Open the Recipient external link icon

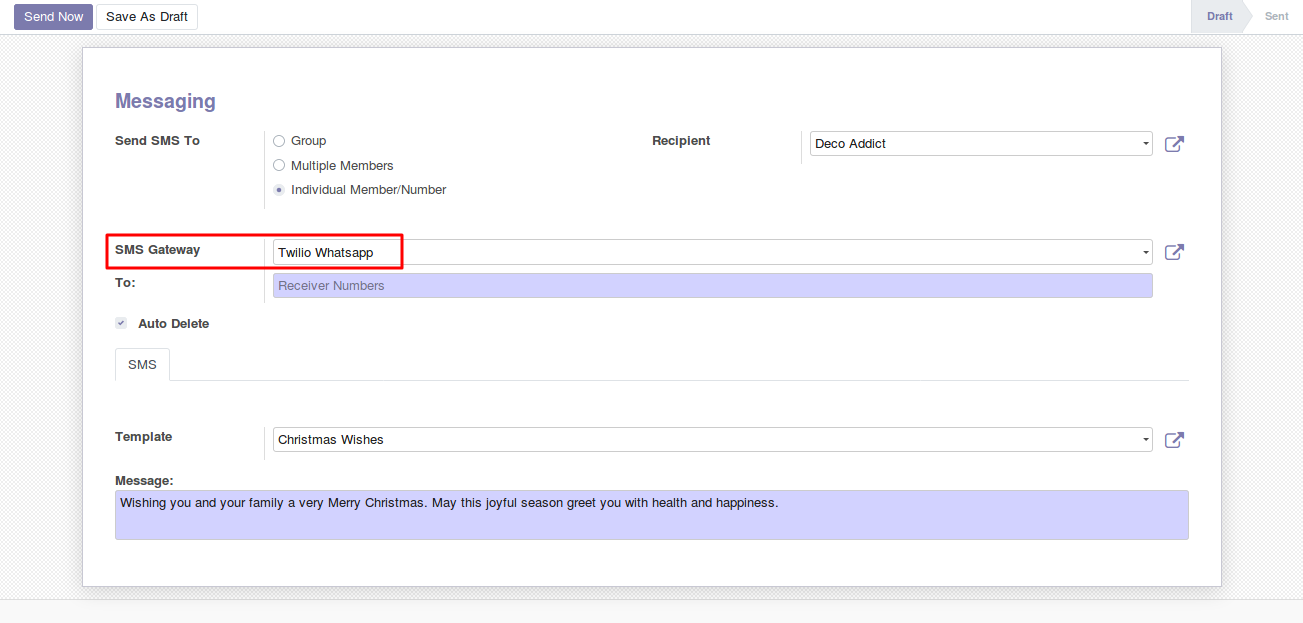(1175, 144)
